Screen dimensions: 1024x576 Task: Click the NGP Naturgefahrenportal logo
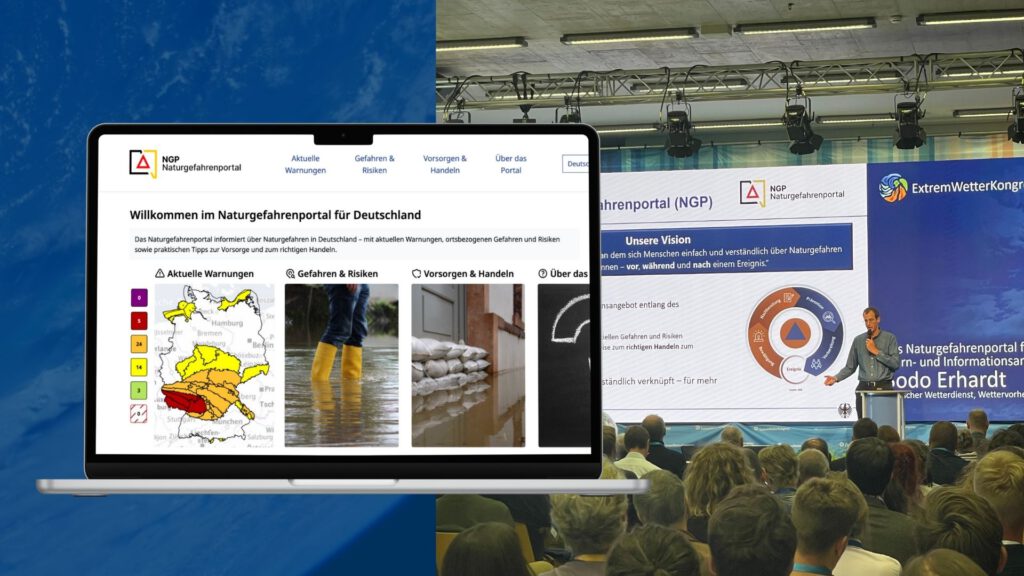pyautogui.click(x=185, y=164)
